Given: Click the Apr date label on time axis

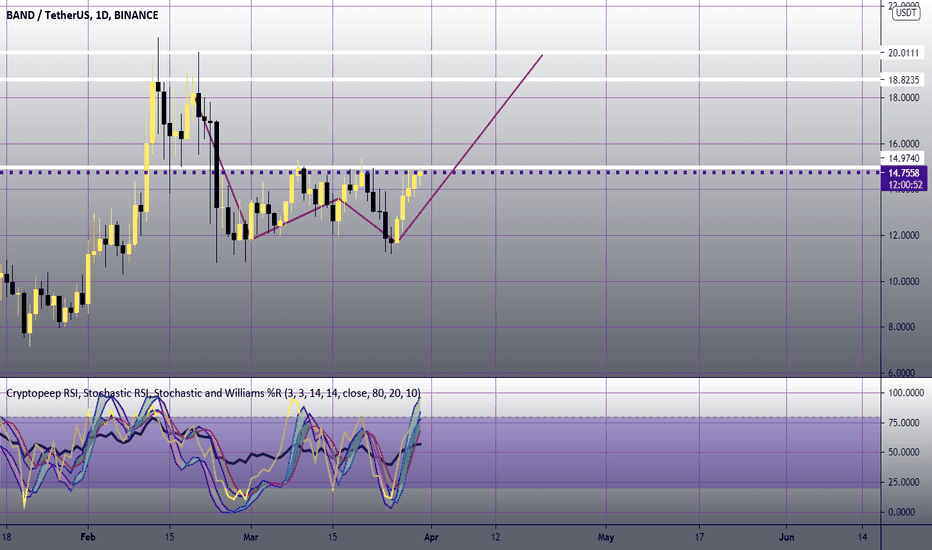Looking at the screenshot, I should (x=432, y=537).
